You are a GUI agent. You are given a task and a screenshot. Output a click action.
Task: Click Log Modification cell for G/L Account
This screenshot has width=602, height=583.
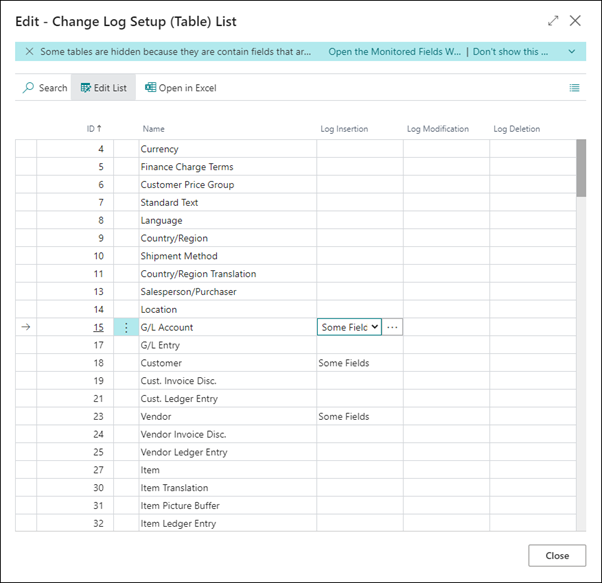click(x=447, y=327)
